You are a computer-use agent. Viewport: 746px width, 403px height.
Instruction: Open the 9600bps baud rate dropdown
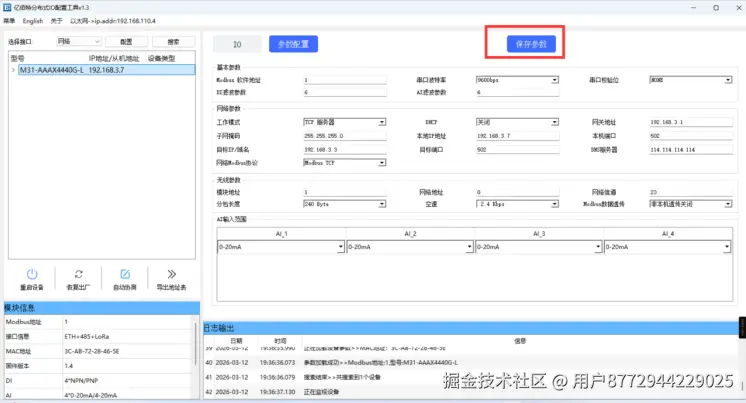tap(517, 80)
